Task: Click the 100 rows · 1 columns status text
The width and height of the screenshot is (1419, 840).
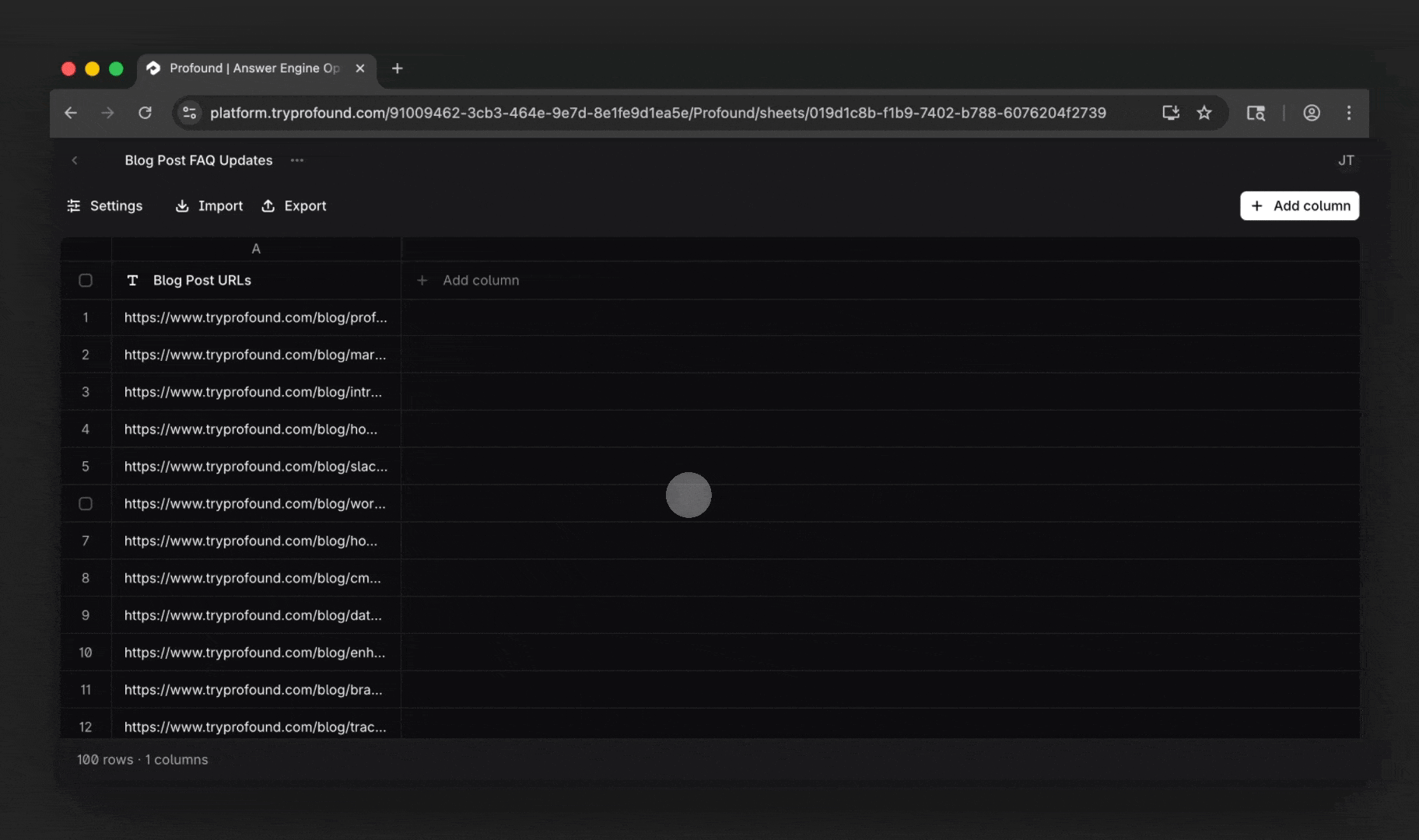Action: [x=142, y=760]
